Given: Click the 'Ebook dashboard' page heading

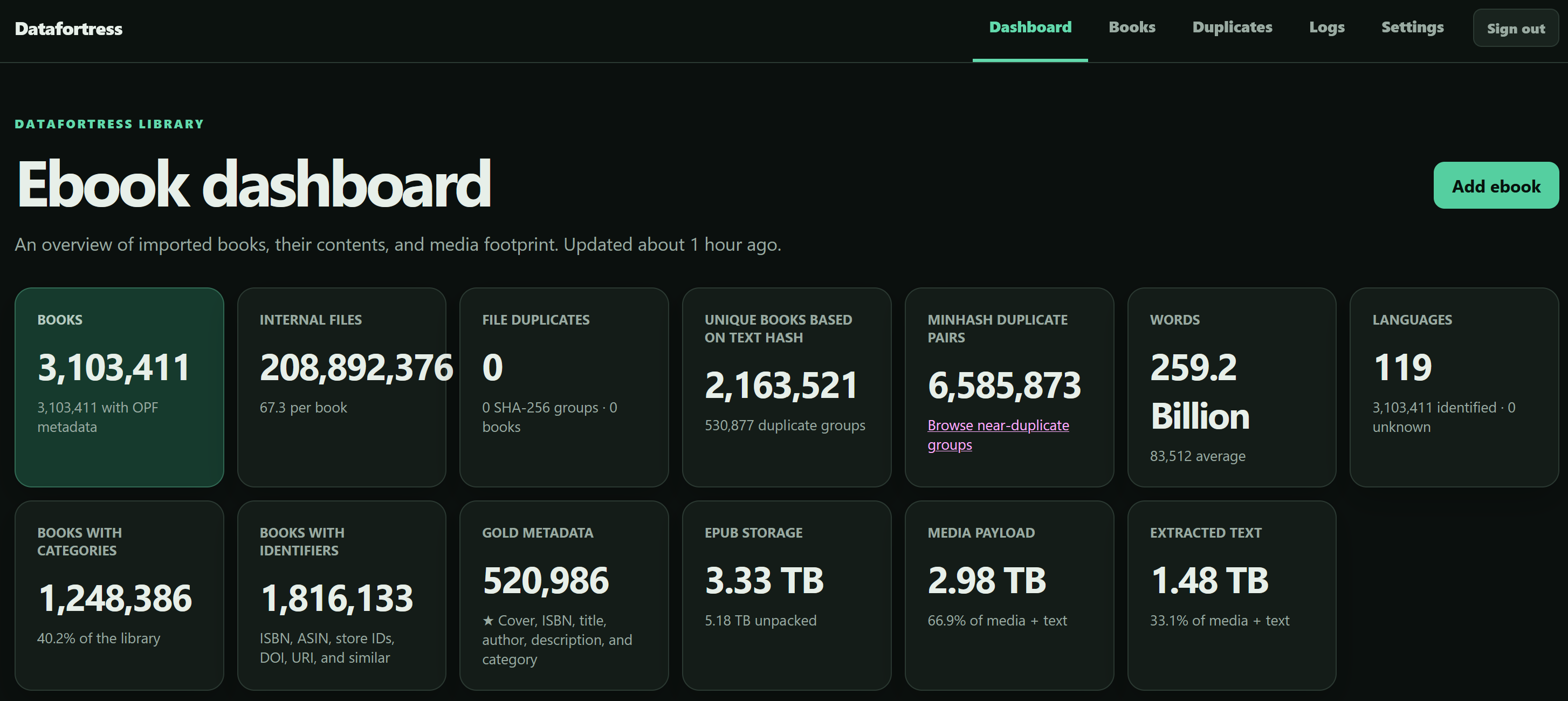Looking at the screenshot, I should (x=254, y=184).
